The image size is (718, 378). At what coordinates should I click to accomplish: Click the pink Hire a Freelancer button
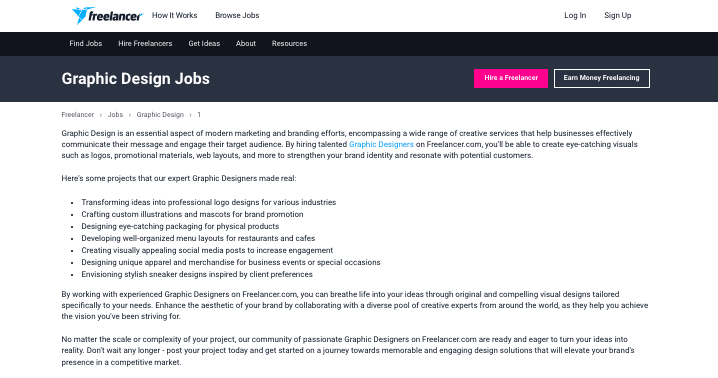coord(511,78)
